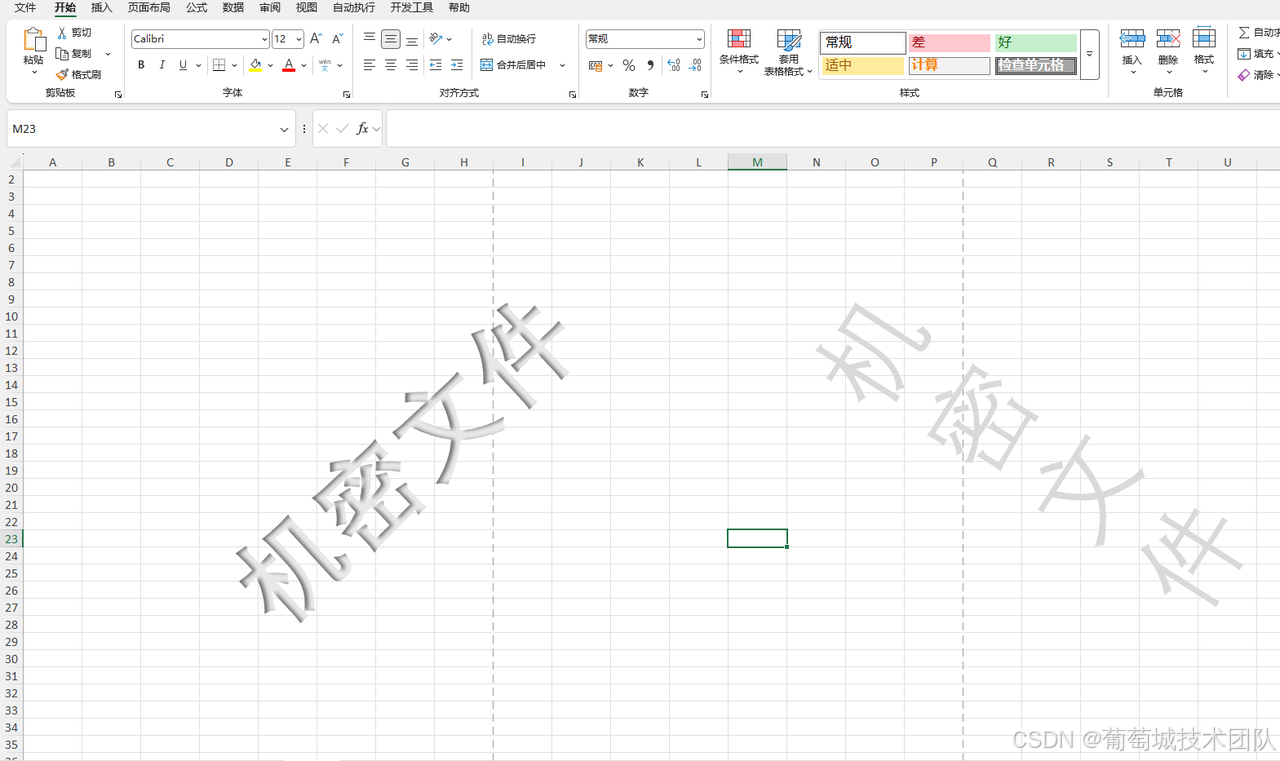
Task: Click the Phonetic guide (wén 文) icon
Action: pos(325,65)
